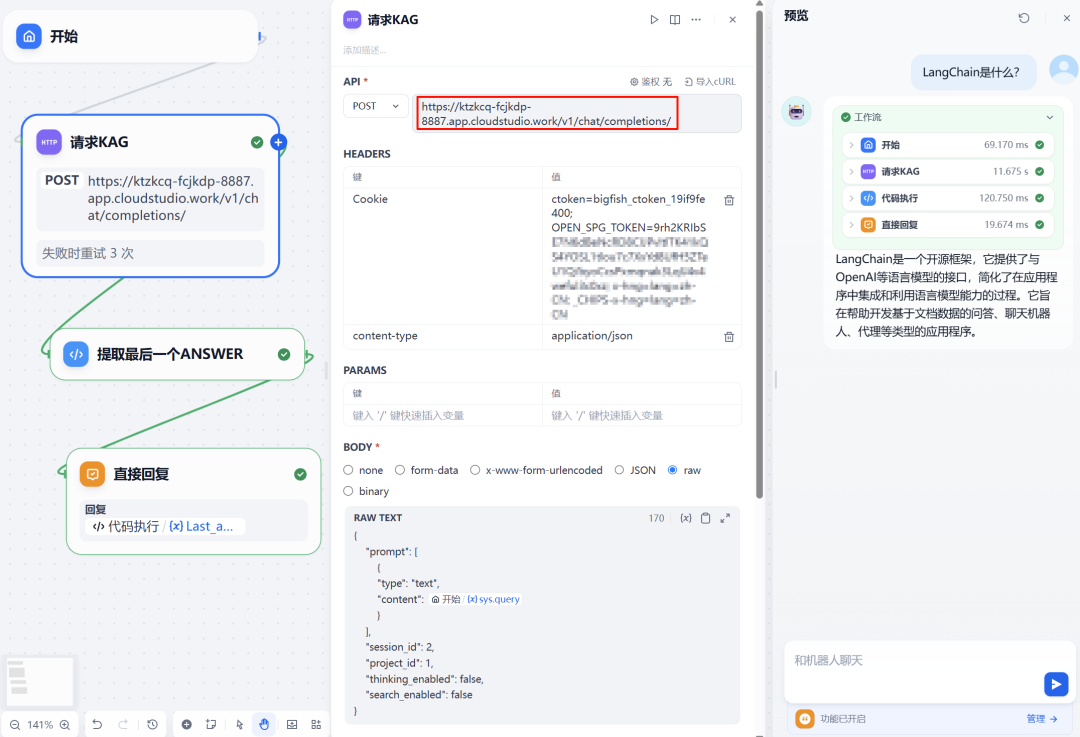Click the 导入cURL link
Viewport: 1080px width, 737px height.
point(710,82)
